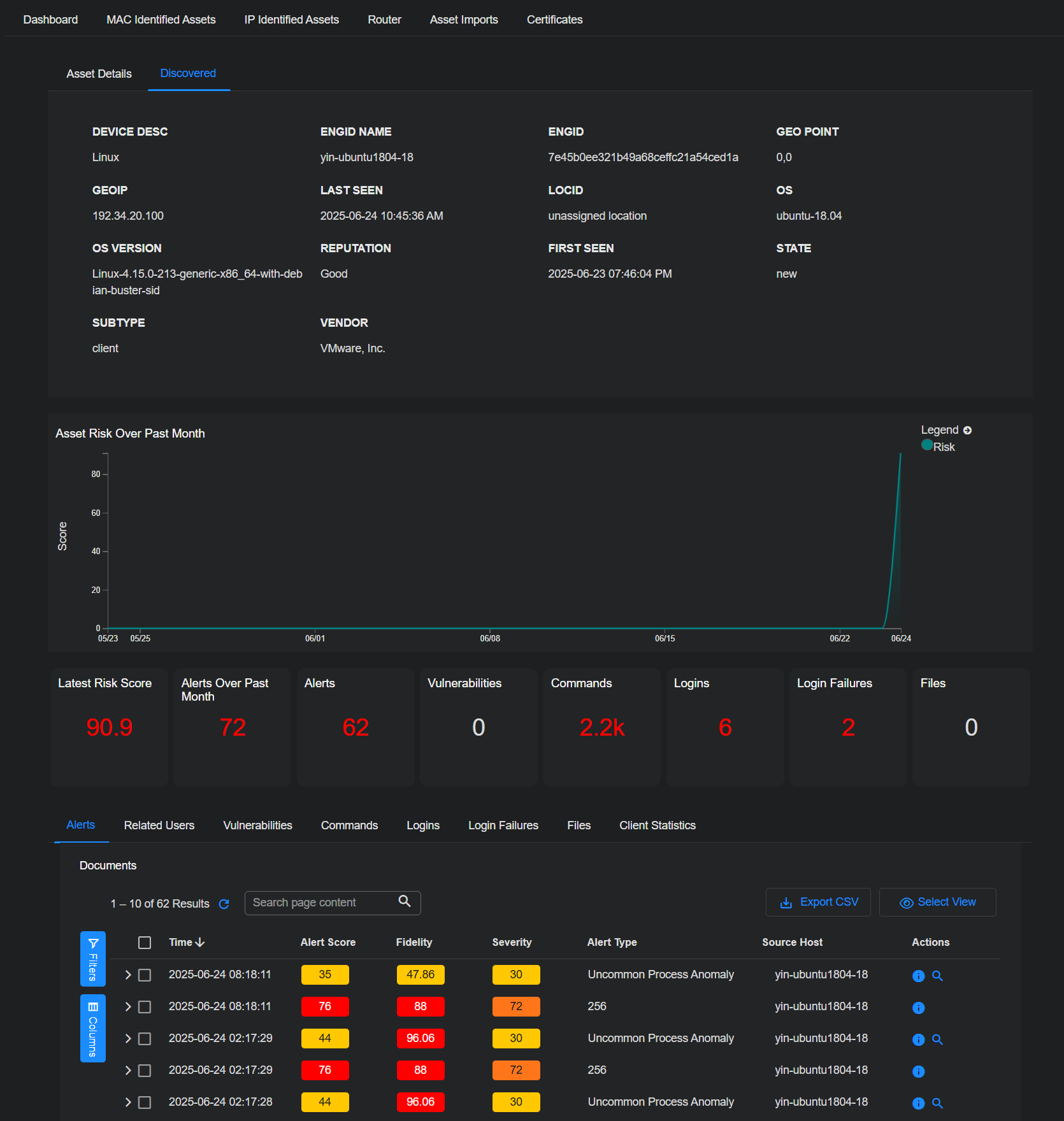Click info icon for 02:17:28 alert row

tap(918, 1103)
